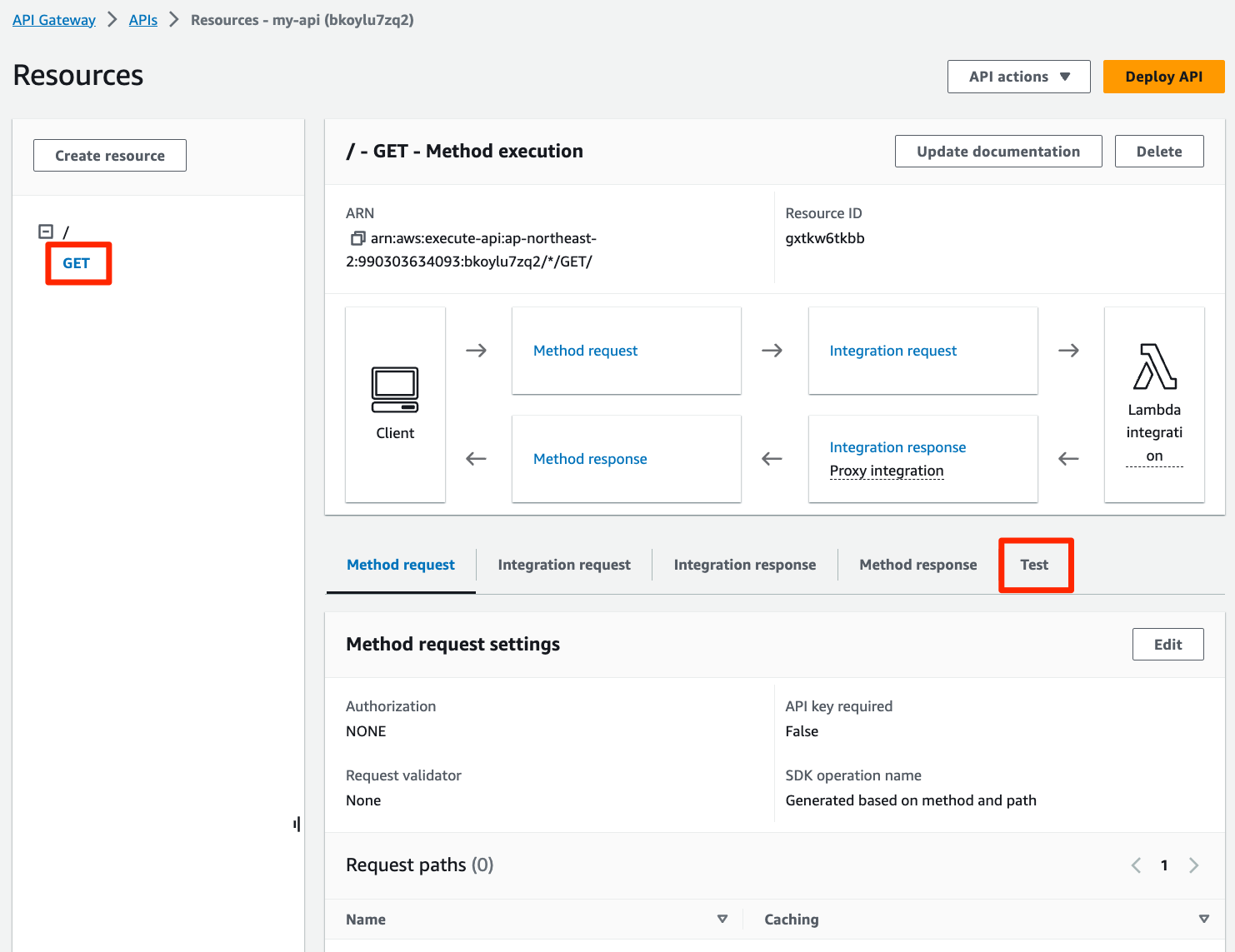The height and width of the screenshot is (952, 1235).
Task: Sort request paths by Caching column
Action: tap(1203, 919)
